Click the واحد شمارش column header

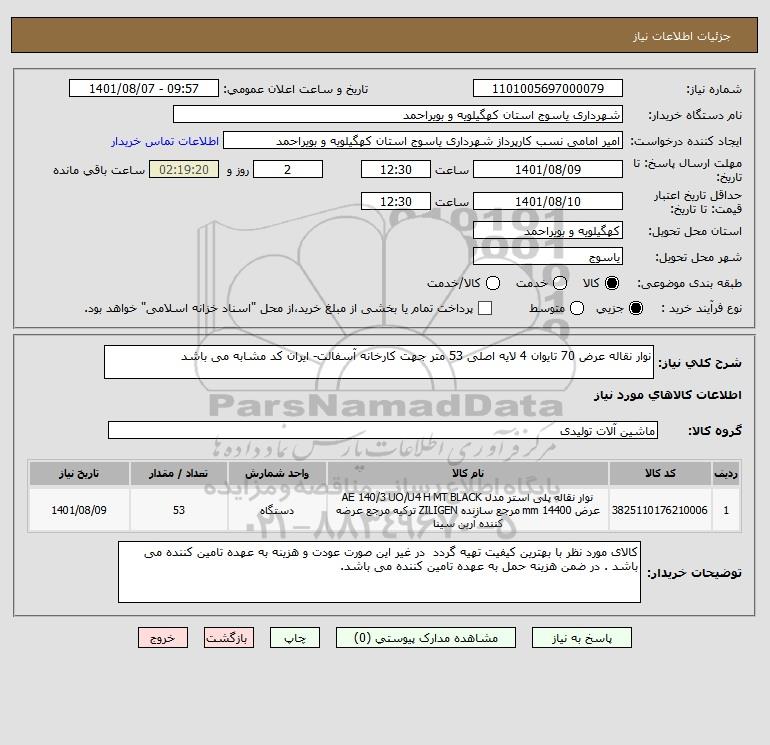(277, 473)
